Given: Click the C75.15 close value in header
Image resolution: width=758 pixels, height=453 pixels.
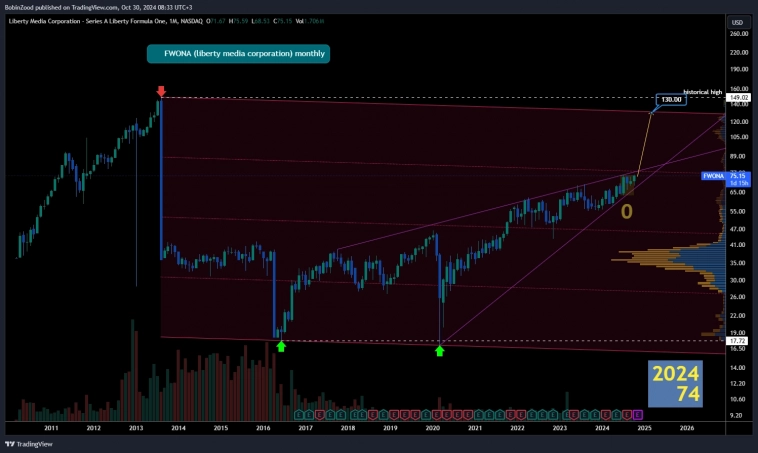Looking at the screenshot, I should pos(283,21).
